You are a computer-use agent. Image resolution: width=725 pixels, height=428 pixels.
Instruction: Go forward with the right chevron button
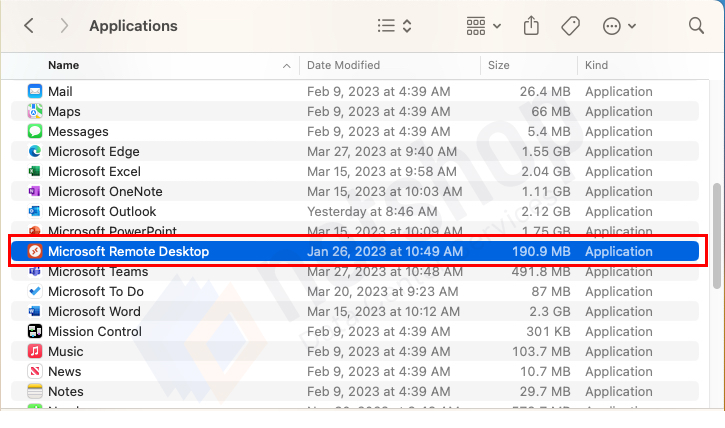pyautogui.click(x=64, y=26)
